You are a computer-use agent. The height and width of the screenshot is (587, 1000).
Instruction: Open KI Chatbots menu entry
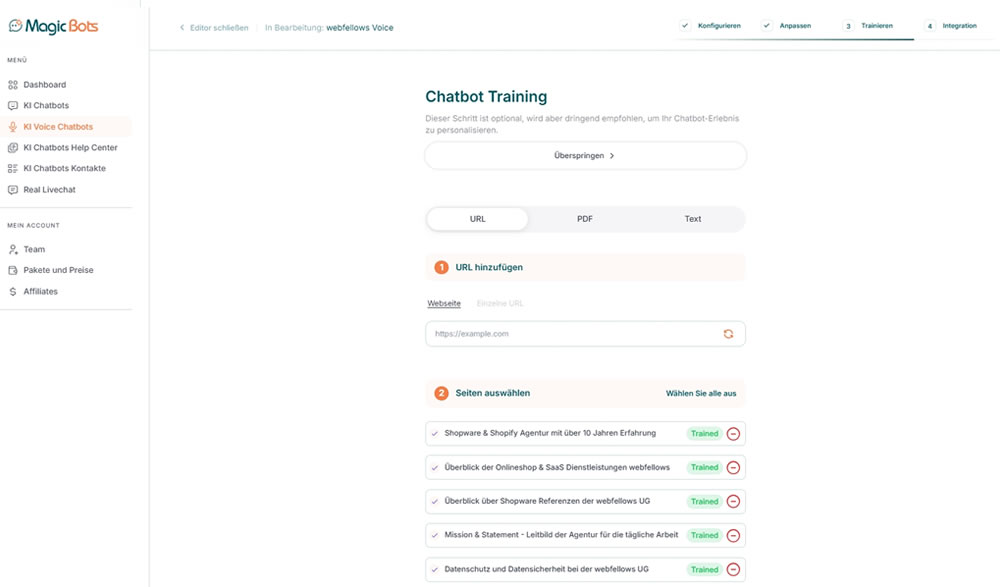(x=46, y=105)
